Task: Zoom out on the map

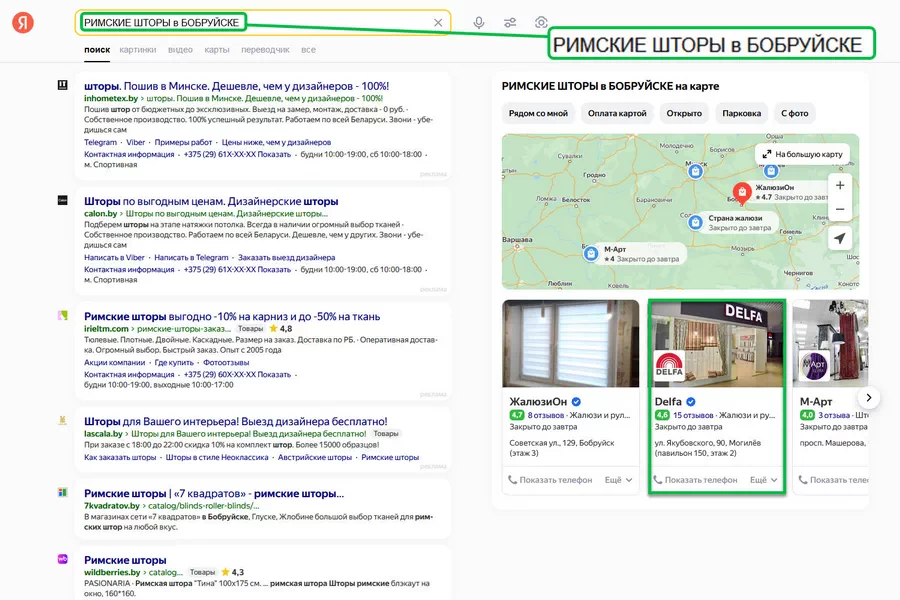Action: 840,209
